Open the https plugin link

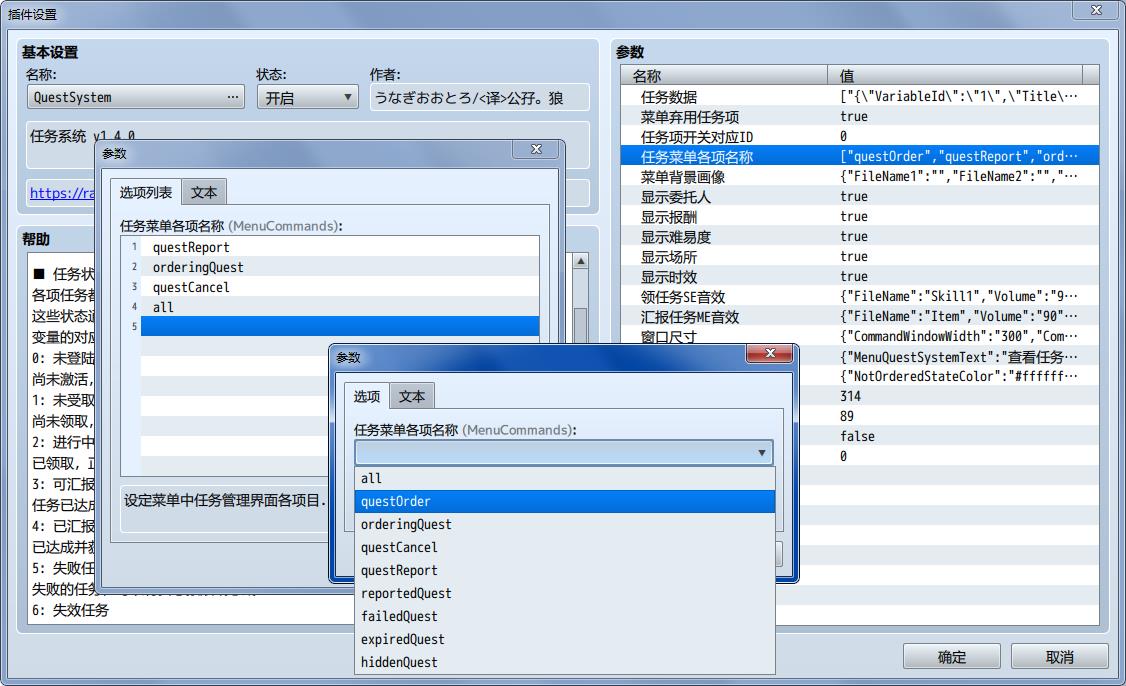tap(62, 193)
